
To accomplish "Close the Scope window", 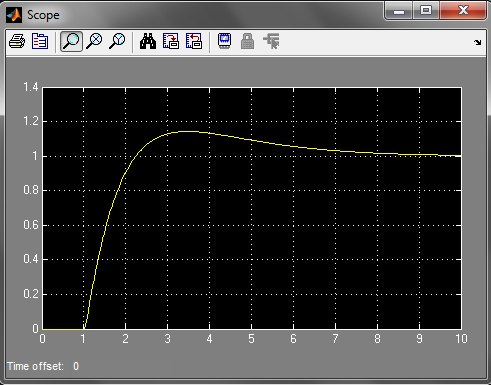I will [x=463, y=11].
